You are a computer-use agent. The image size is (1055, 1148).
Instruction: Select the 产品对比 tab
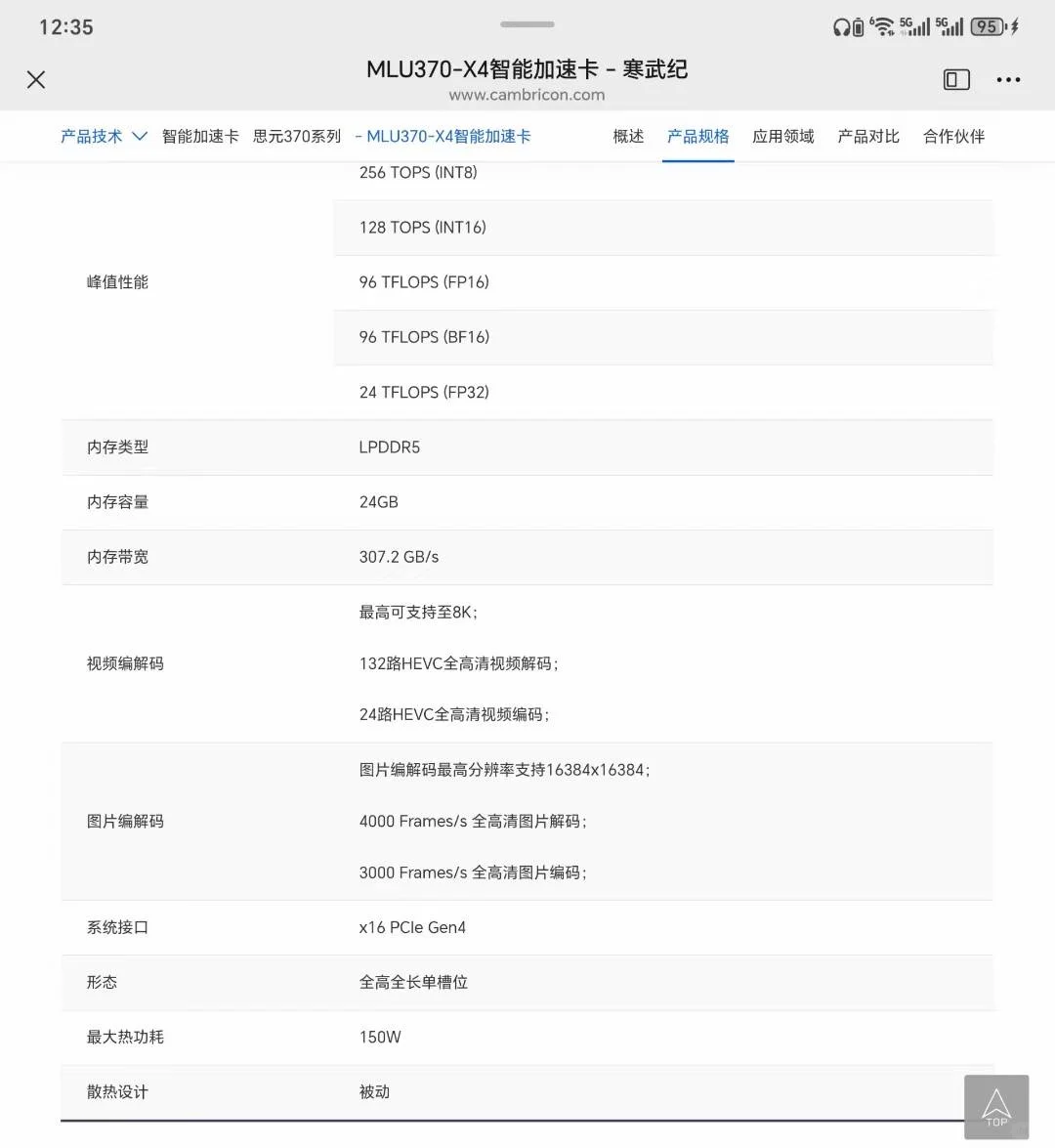click(x=867, y=136)
